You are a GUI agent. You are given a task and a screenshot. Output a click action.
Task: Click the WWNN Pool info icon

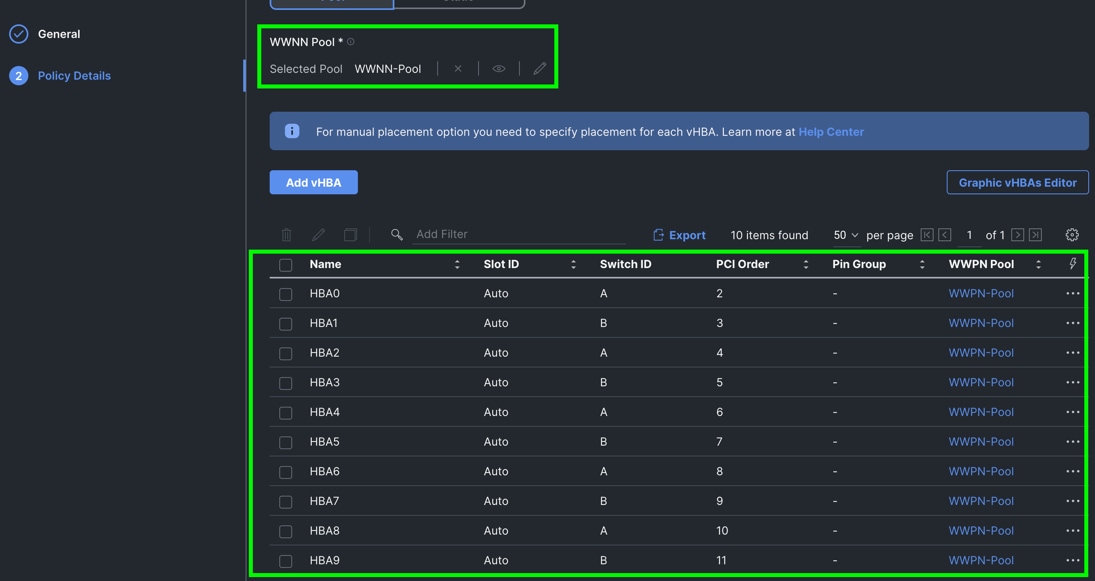[x=351, y=42]
